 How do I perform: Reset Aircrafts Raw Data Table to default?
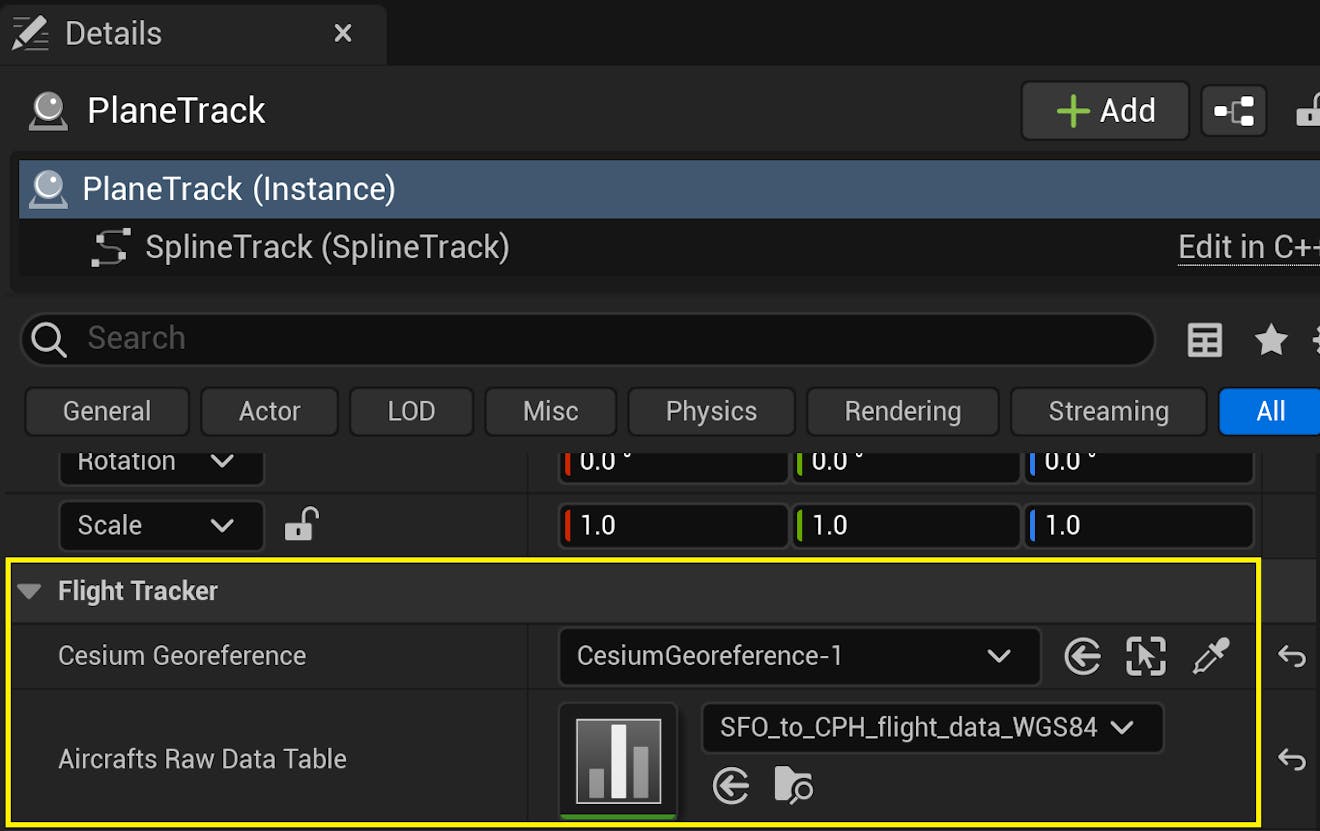pyautogui.click(x=1291, y=760)
